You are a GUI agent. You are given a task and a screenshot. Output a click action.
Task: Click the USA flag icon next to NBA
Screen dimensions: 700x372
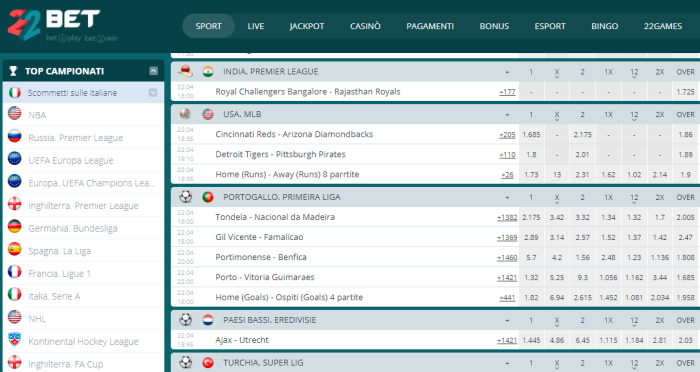[x=15, y=113]
